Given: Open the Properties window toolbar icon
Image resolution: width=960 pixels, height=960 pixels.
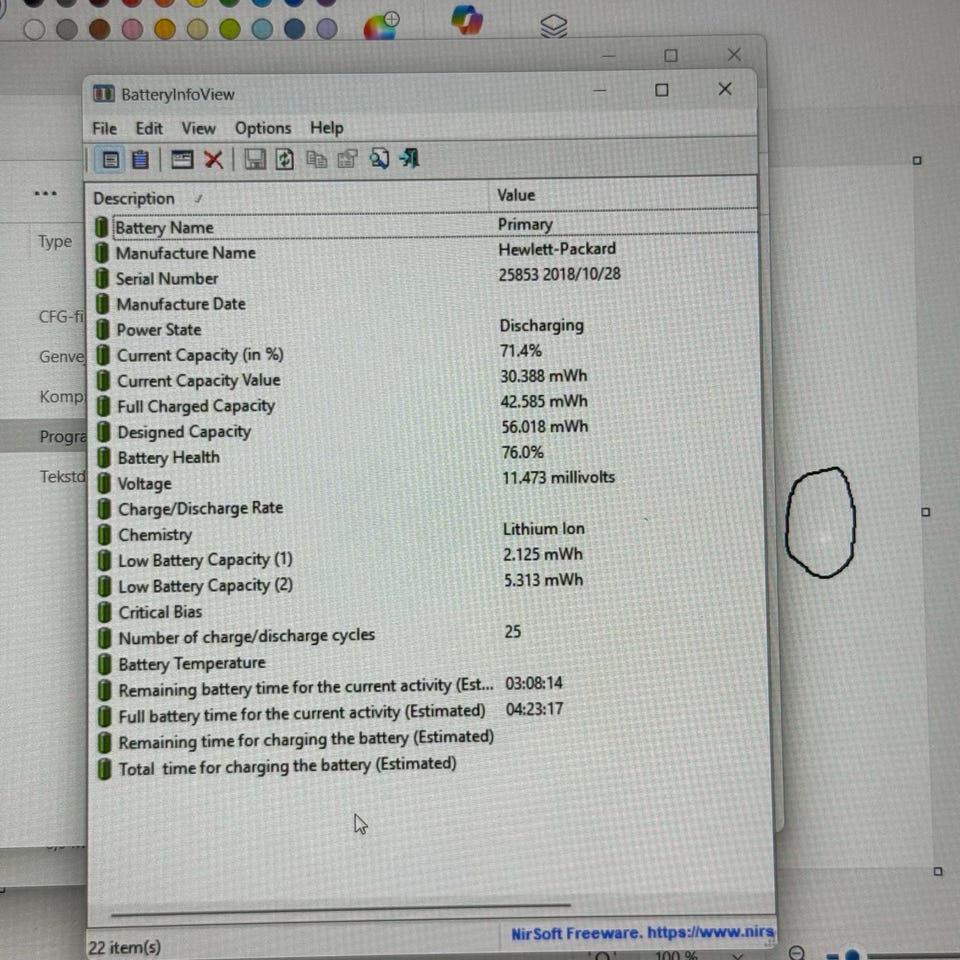Looking at the screenshot, I should (182, 160).
